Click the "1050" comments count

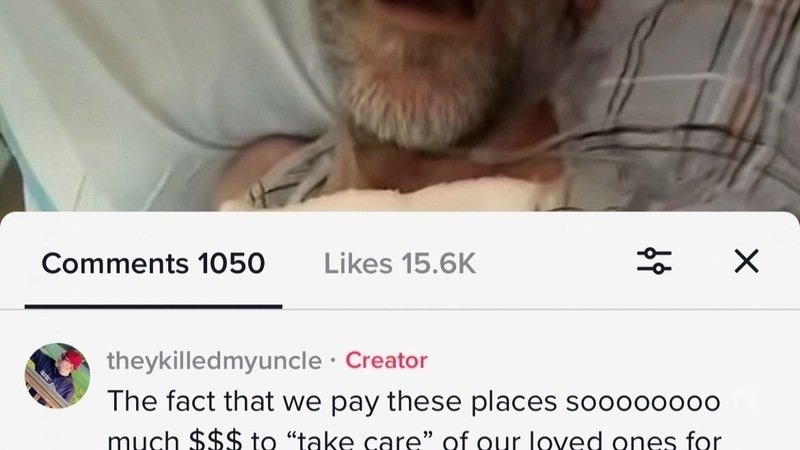[232, 264]
